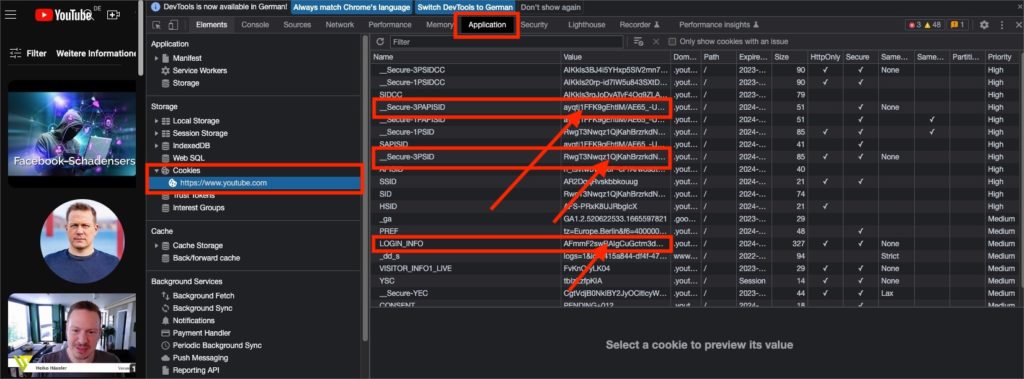
Task: Enable Only show cookies with an issue
Action: click(x=673, y=41)
